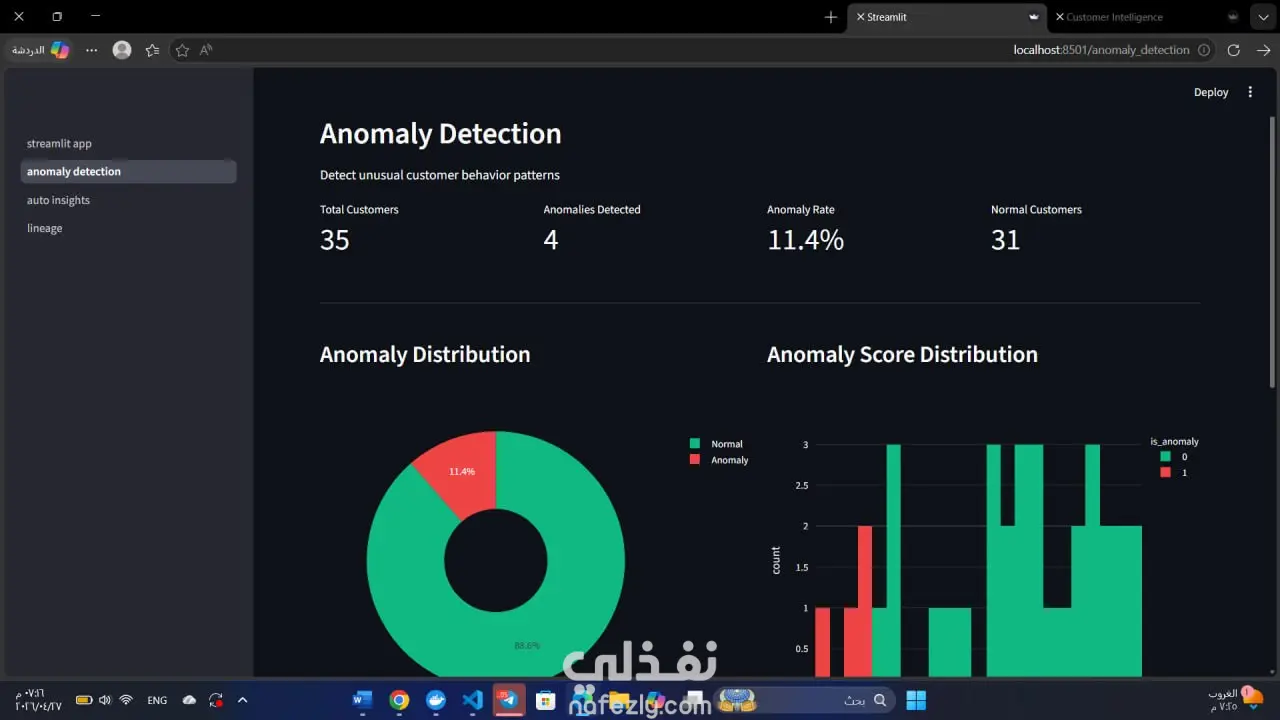This screenshot has width=1280, height=720.
Task: Launch Visual Studio Code from taskbar
Action: 473,700
